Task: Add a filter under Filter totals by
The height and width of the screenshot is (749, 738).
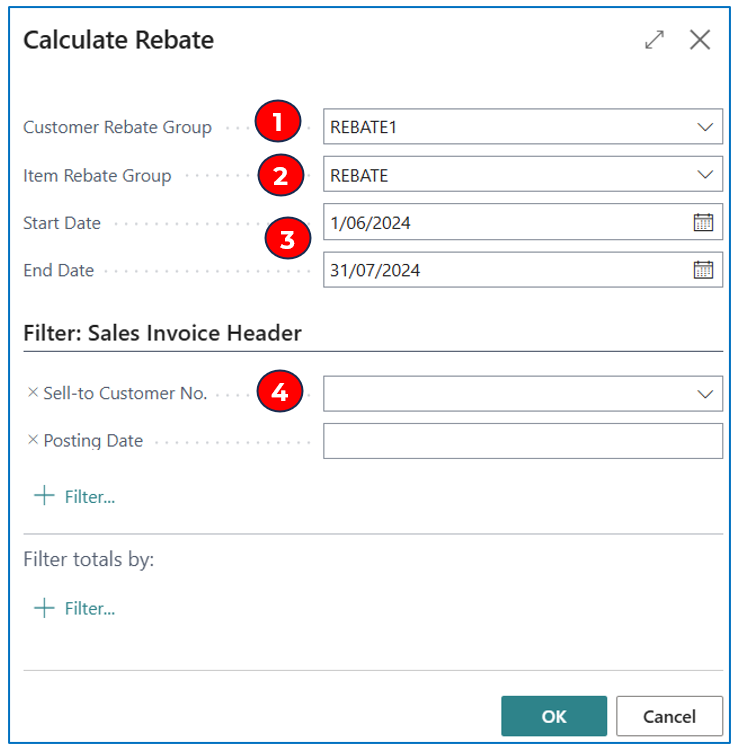Action: [75, 608]
